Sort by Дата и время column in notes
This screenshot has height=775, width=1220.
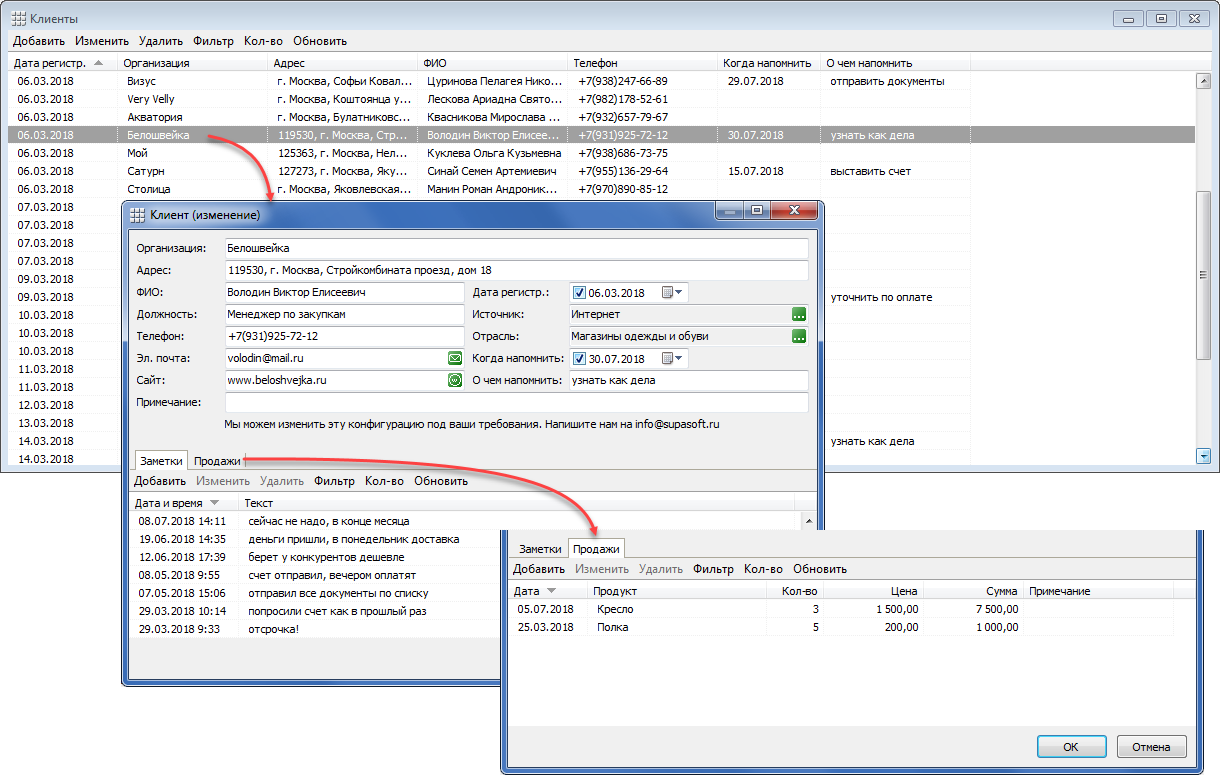(x=169, y=503)
